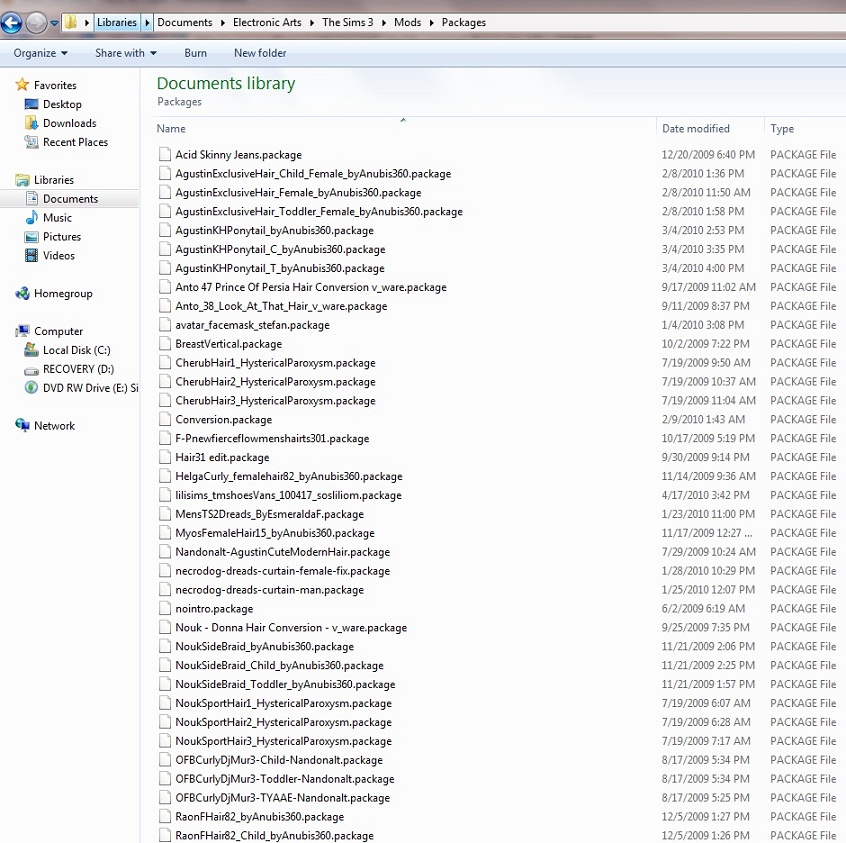Expand the arrow after The Sims 3 breadcrumb

tap(384, 23)
